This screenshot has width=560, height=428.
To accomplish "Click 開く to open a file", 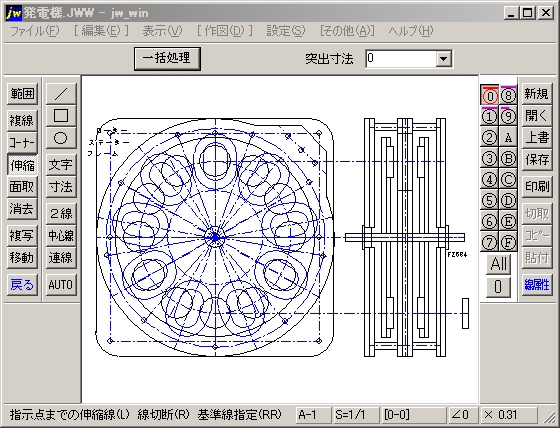I will [537, 116].
